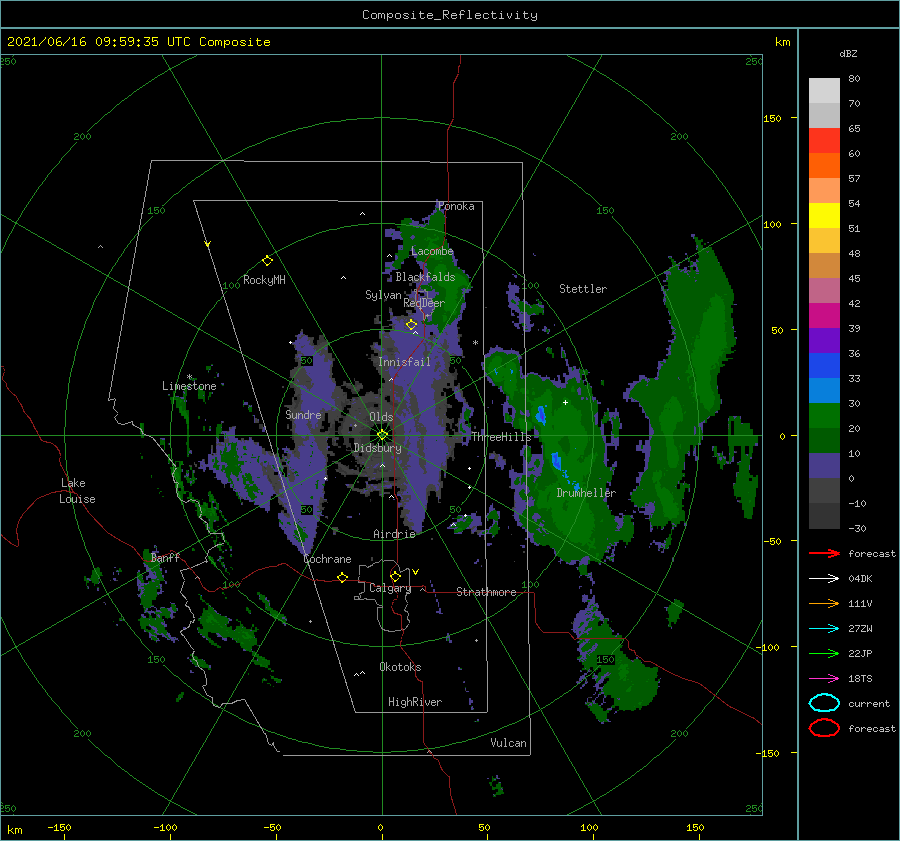Click the RedDeer city label
This screenshot has height=841, width=900.
click(x=424, y=303)
